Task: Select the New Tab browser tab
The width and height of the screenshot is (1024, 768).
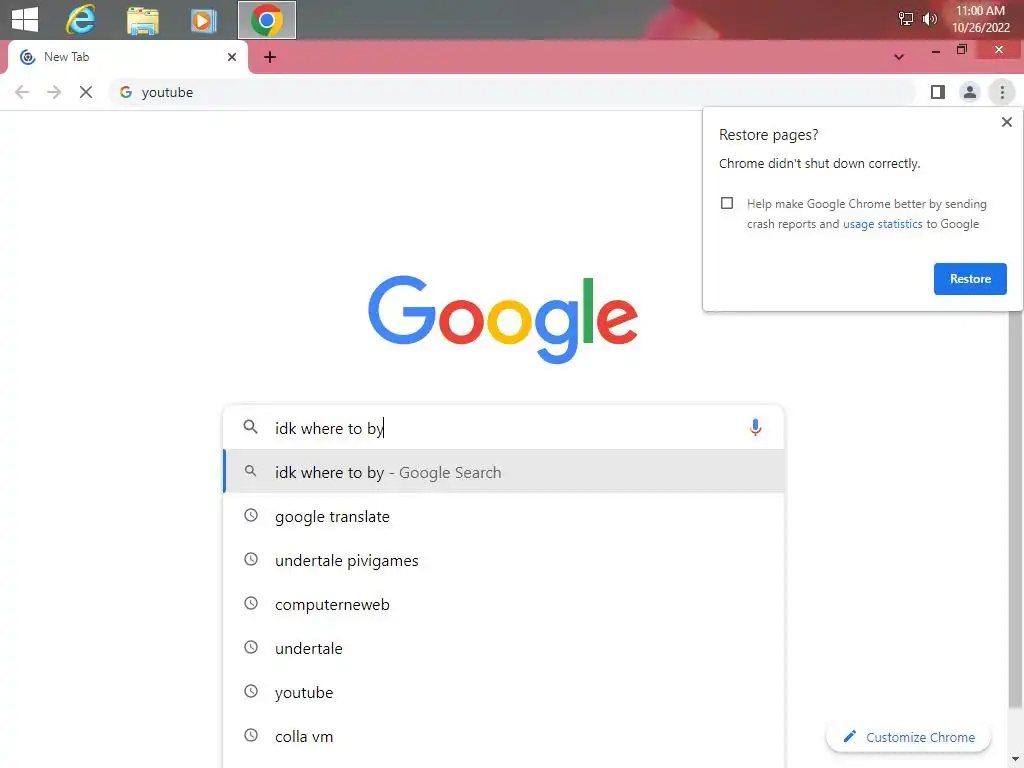Action: point(127,57)
